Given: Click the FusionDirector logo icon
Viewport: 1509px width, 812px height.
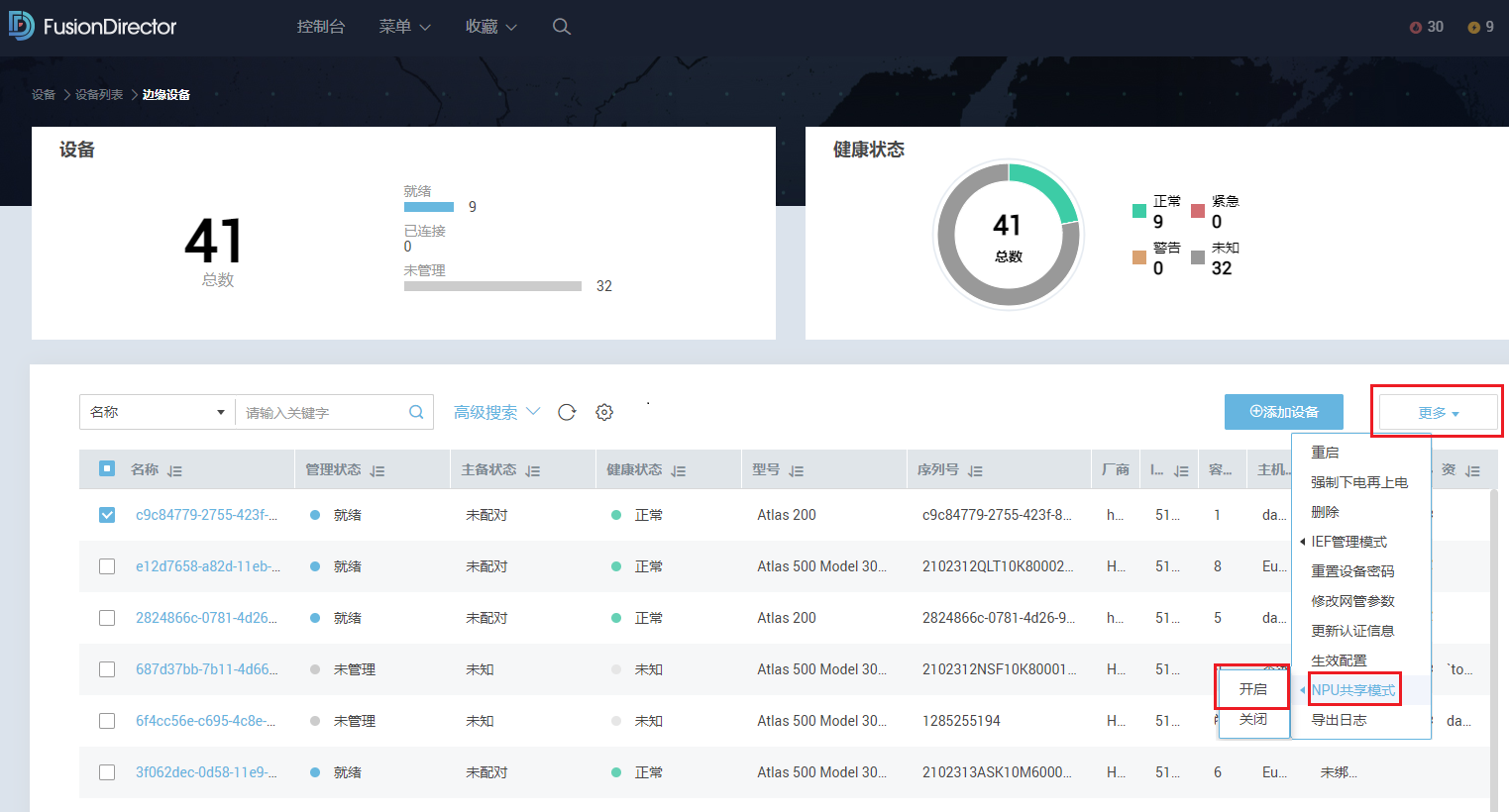Looking at the screenshot, I should point(21,26).
